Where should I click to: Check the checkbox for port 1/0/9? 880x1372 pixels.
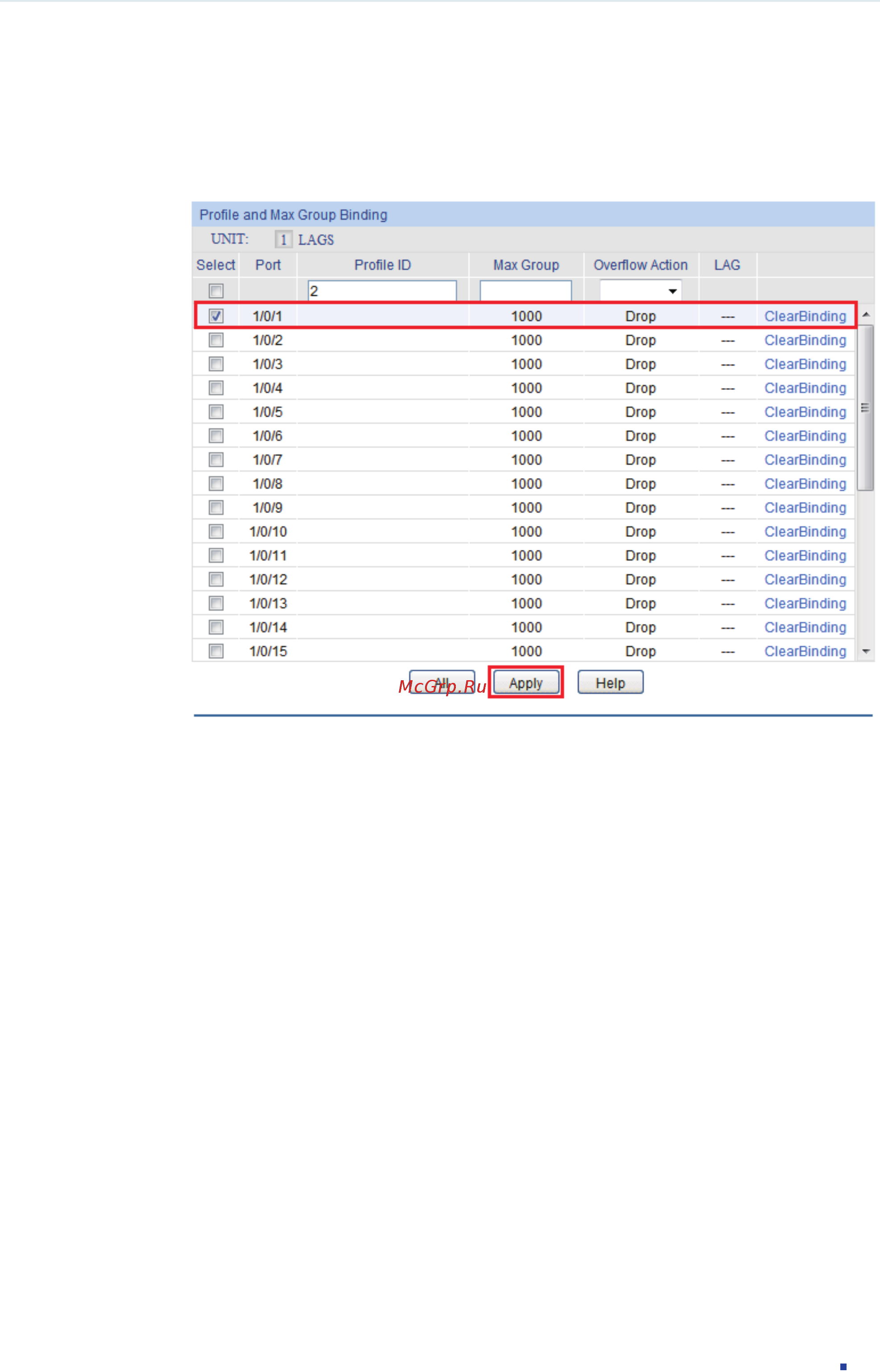point(216,508)
